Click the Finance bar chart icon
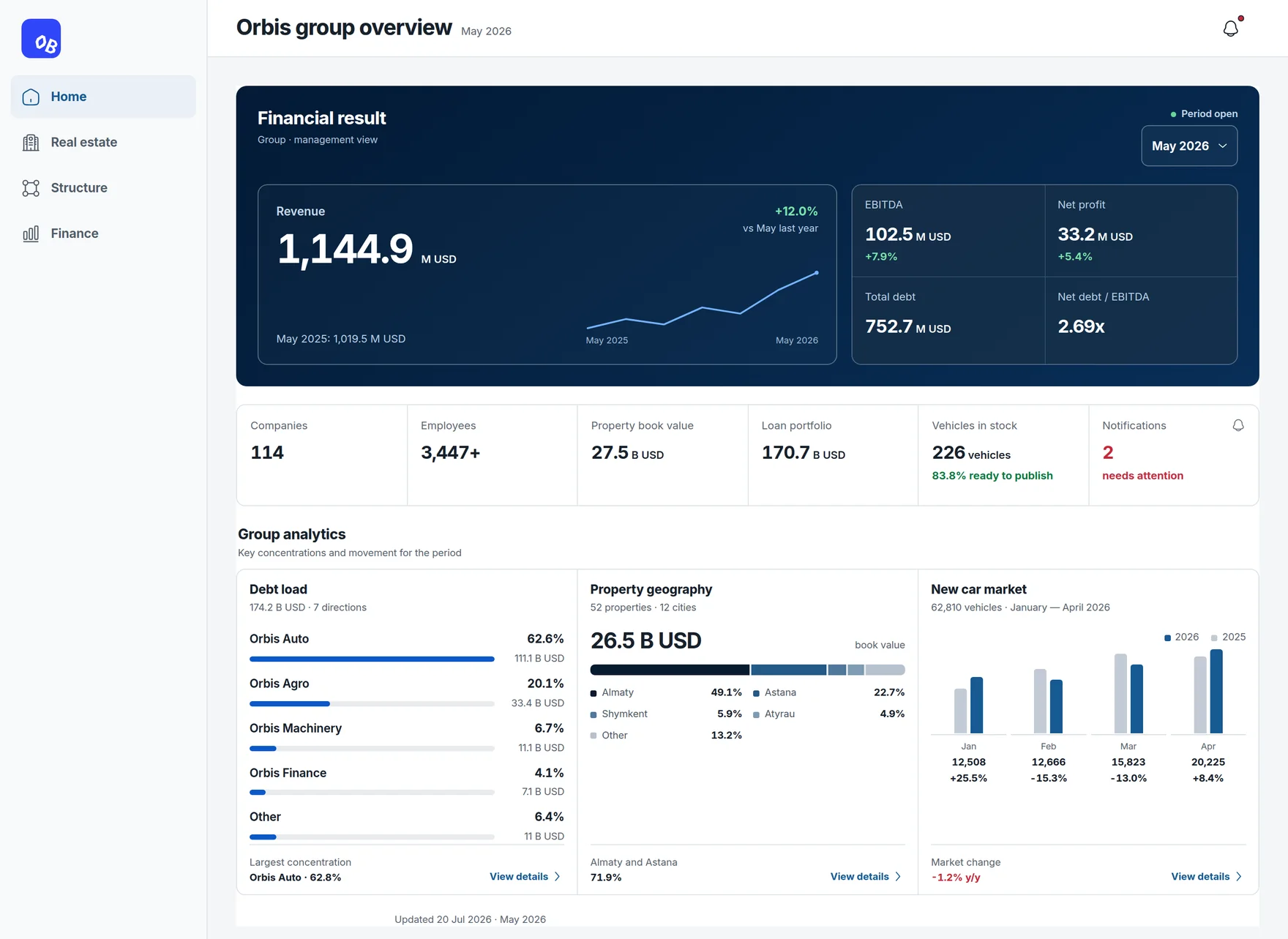 point(31,233)
